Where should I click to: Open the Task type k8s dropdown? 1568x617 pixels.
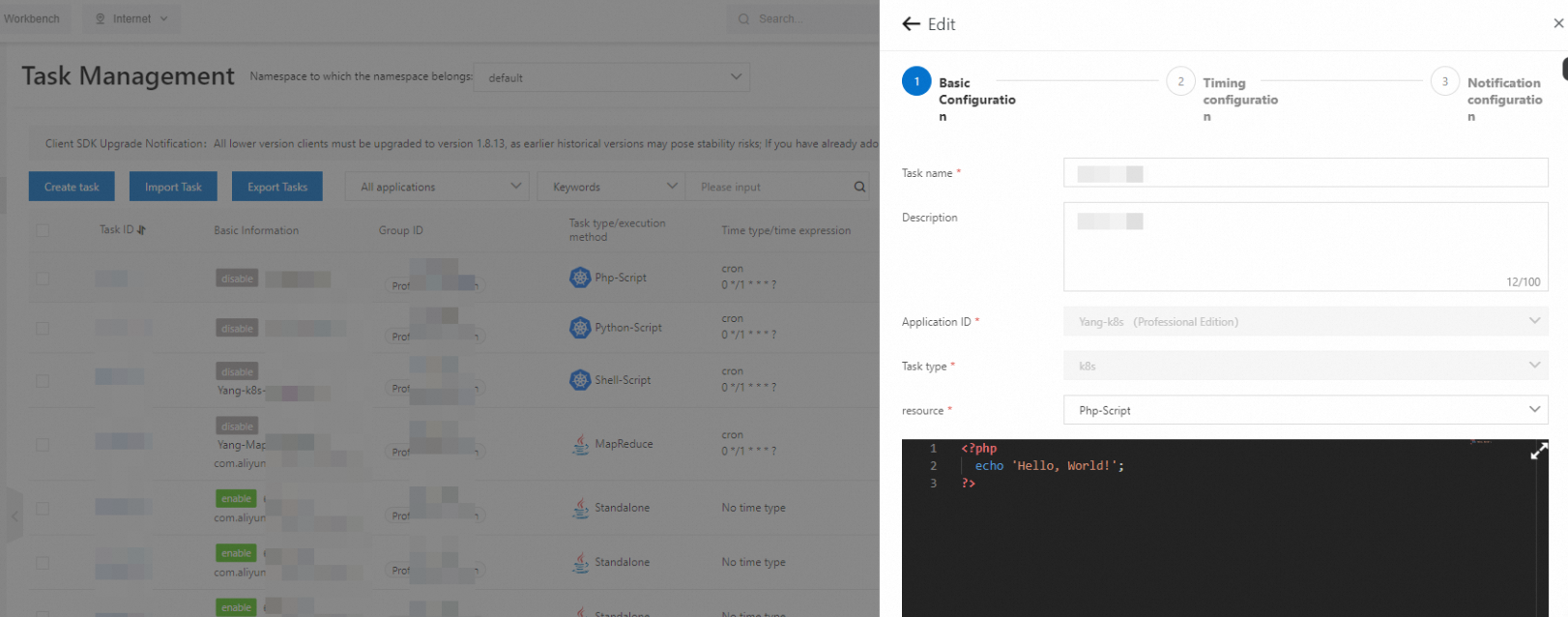click(x=1306, y=366)
